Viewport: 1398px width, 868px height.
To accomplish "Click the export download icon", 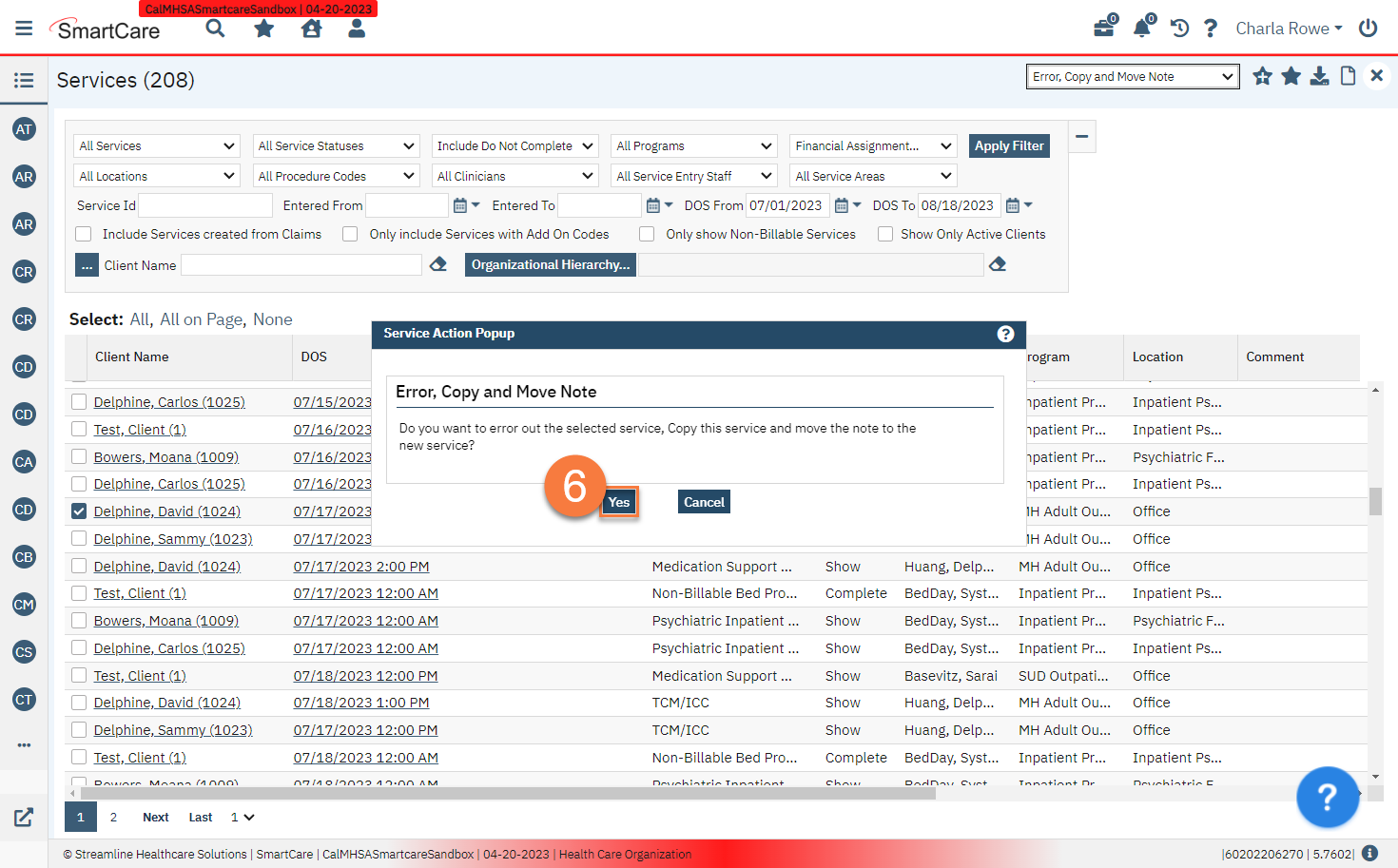I will point(1319,77).
